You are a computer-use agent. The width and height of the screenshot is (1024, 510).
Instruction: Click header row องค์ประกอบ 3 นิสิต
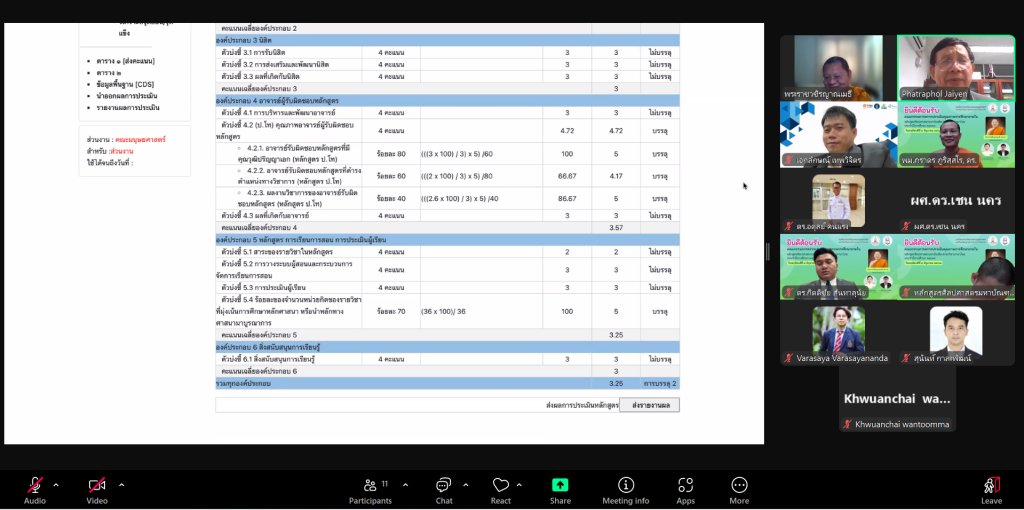tap(447, 40)
